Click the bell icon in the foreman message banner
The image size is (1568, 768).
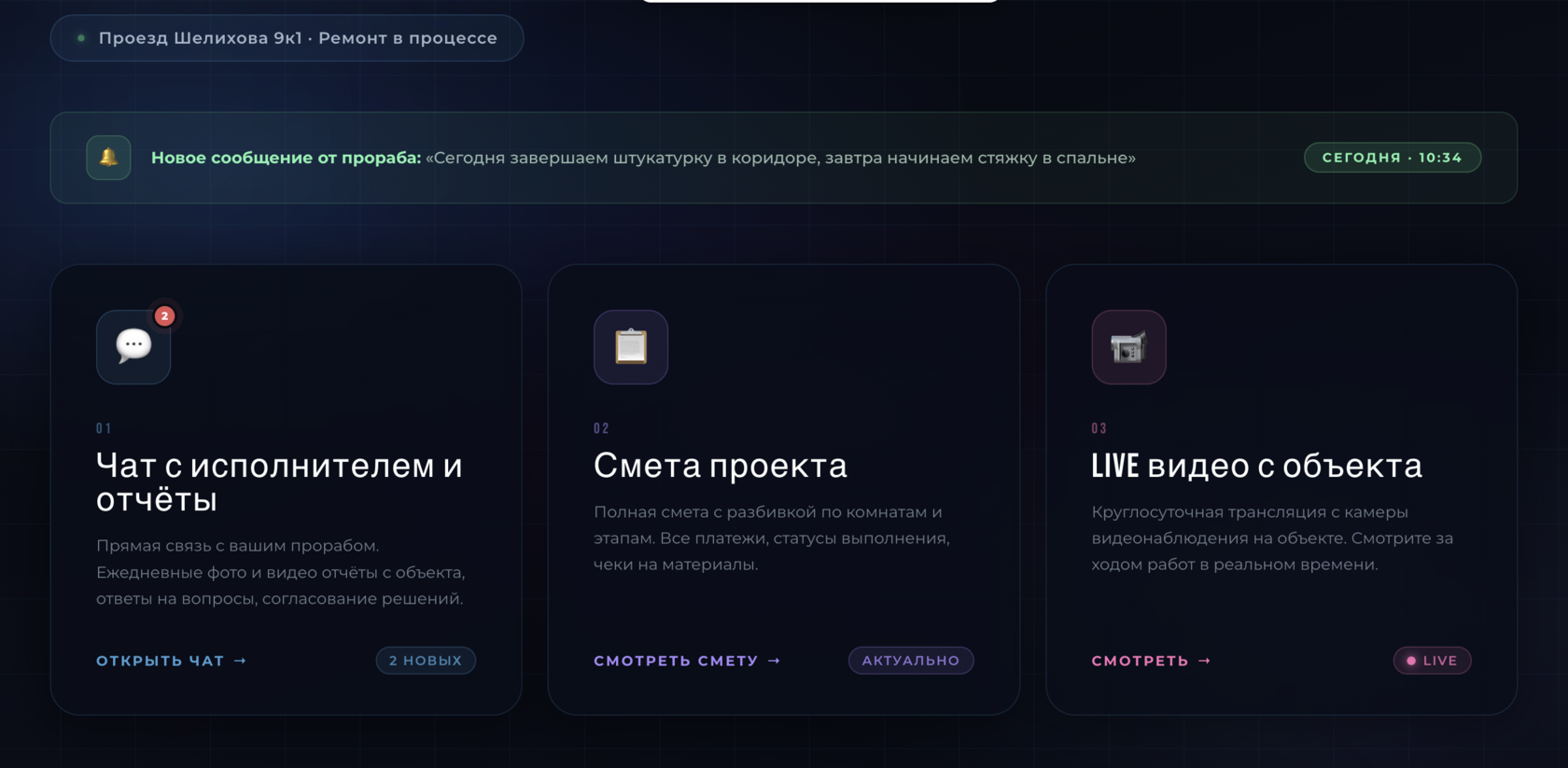coord(107,157)
